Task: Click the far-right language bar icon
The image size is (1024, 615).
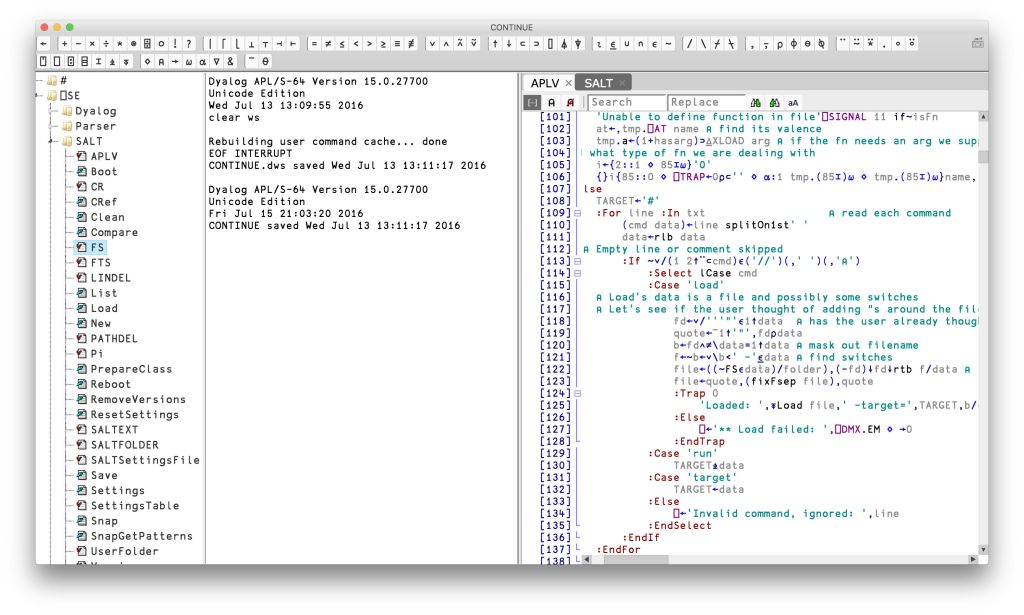Action: tap(978, 43)
